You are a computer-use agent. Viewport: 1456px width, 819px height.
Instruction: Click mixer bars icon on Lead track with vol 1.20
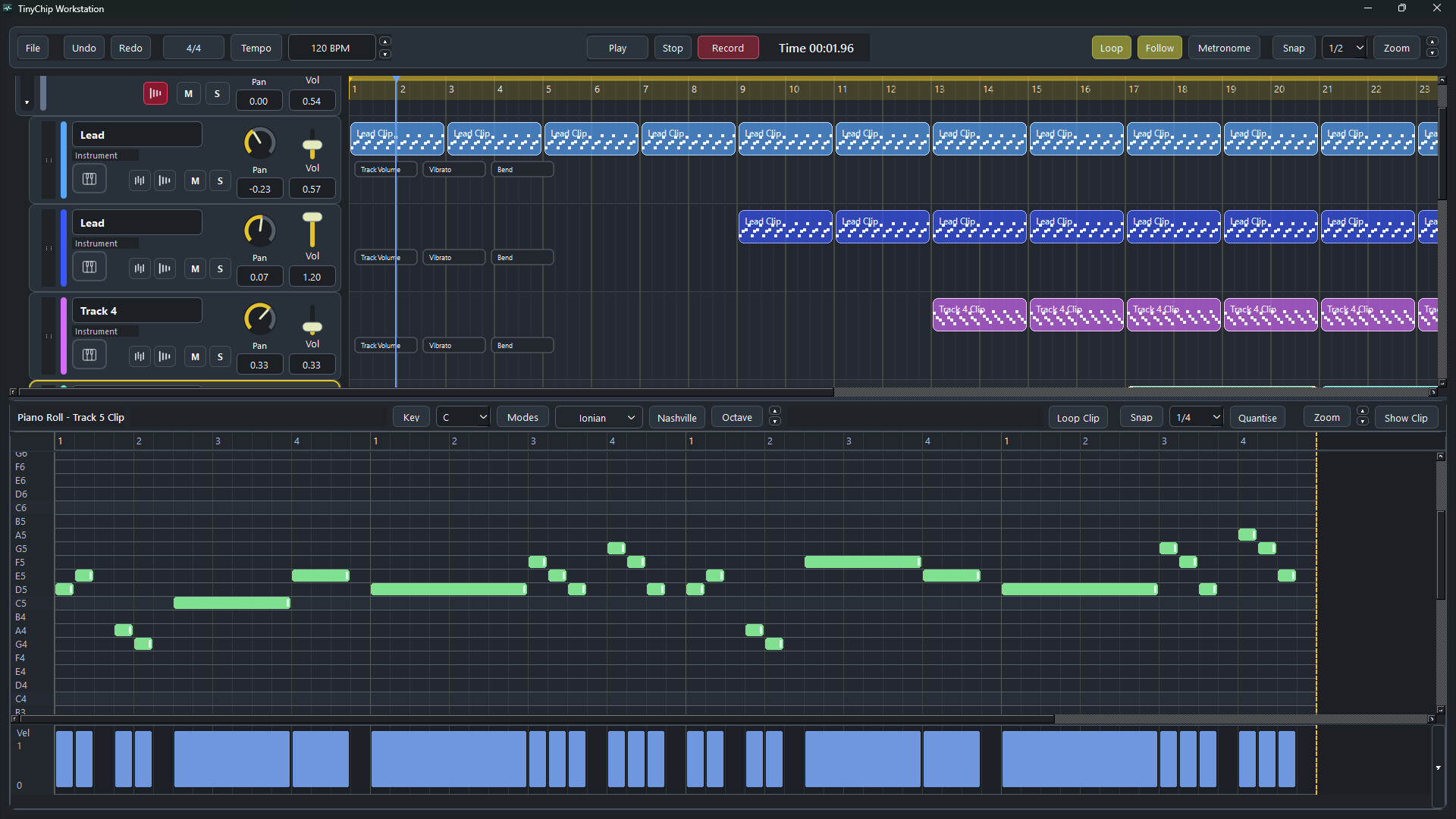point(140,268)
